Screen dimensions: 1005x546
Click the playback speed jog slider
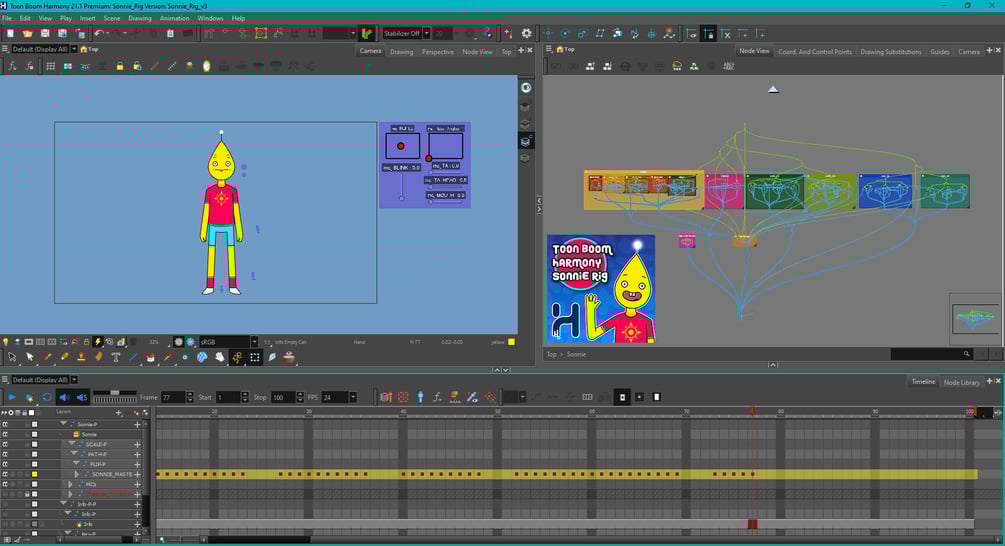[x=115, y=396]
